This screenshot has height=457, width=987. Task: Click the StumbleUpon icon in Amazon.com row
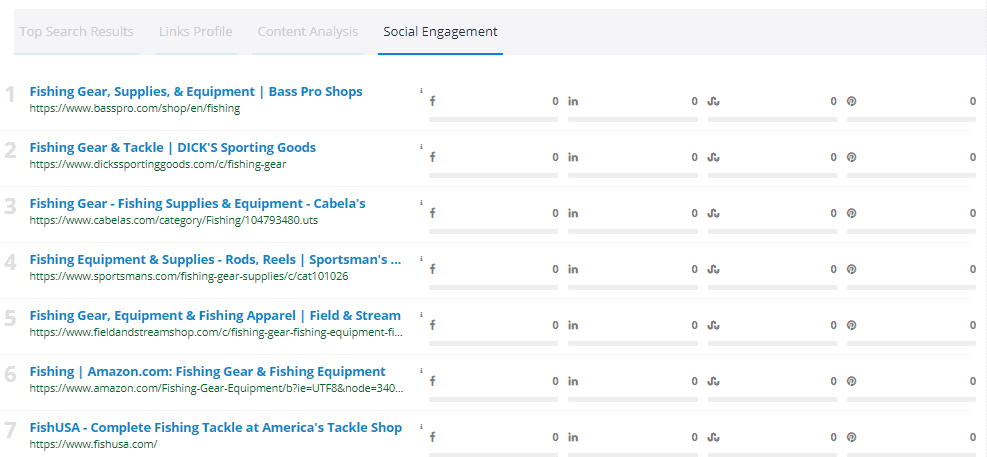coord(713,381)
